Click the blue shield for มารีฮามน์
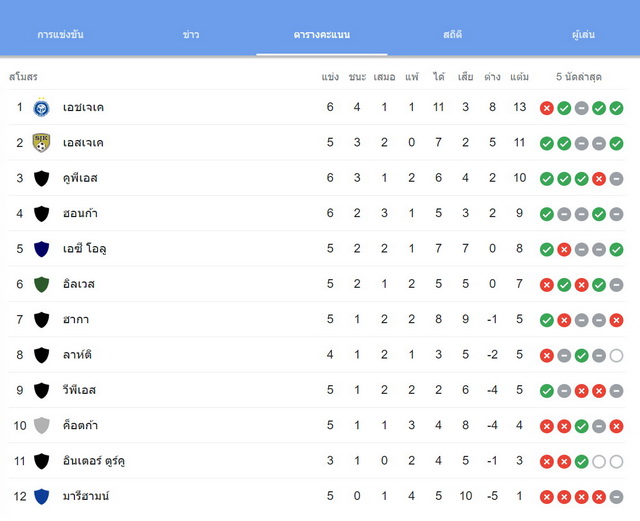The width and height of the screenshot is (640, 521). coord(41,497)
